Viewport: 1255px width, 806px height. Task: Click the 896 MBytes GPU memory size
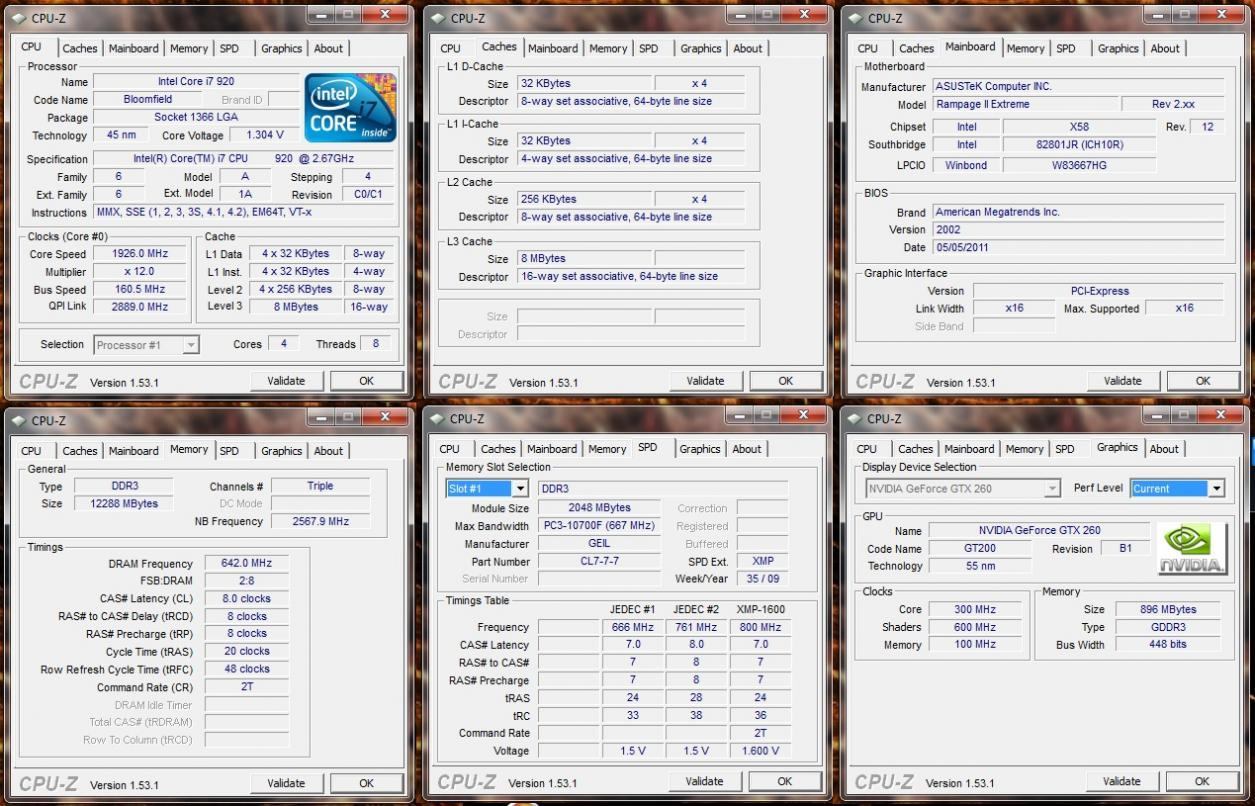1167,609
